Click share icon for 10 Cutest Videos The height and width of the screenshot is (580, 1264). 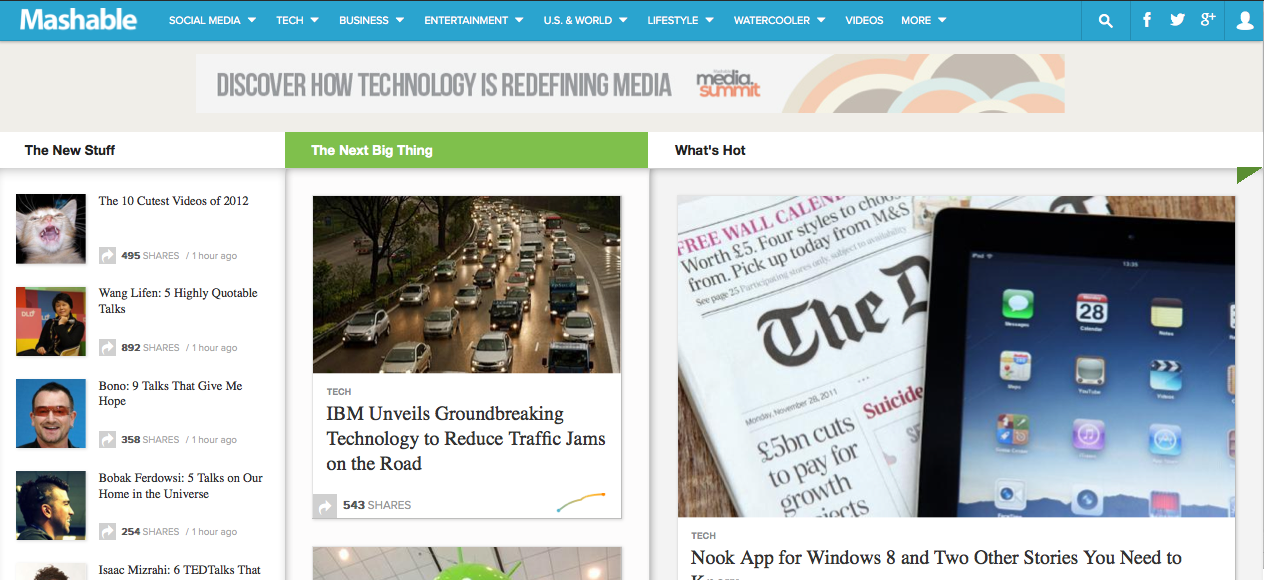coord(107,256)
